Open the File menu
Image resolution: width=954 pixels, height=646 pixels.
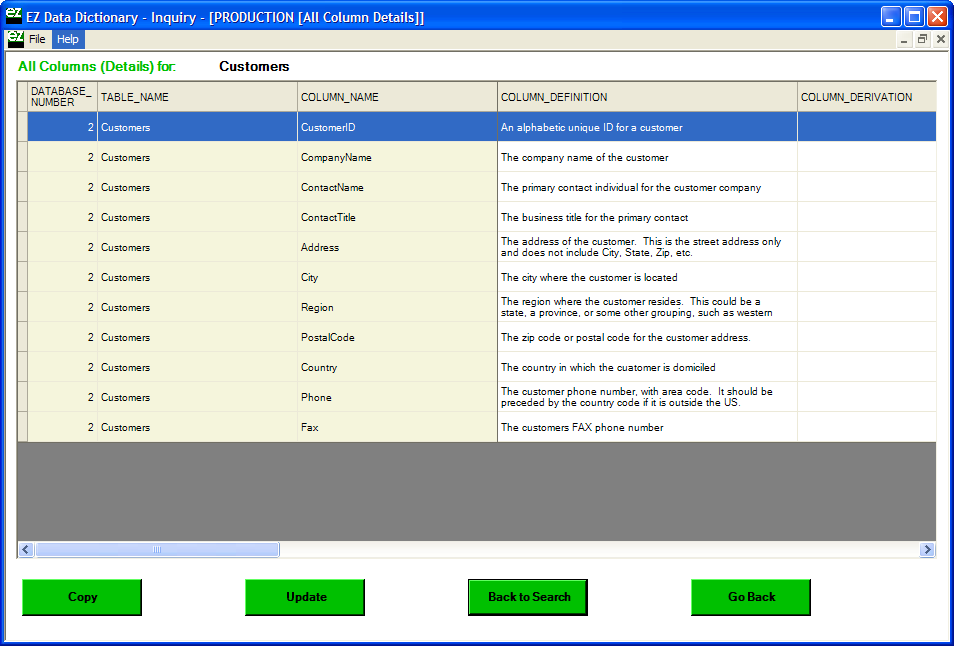point(37,39)
